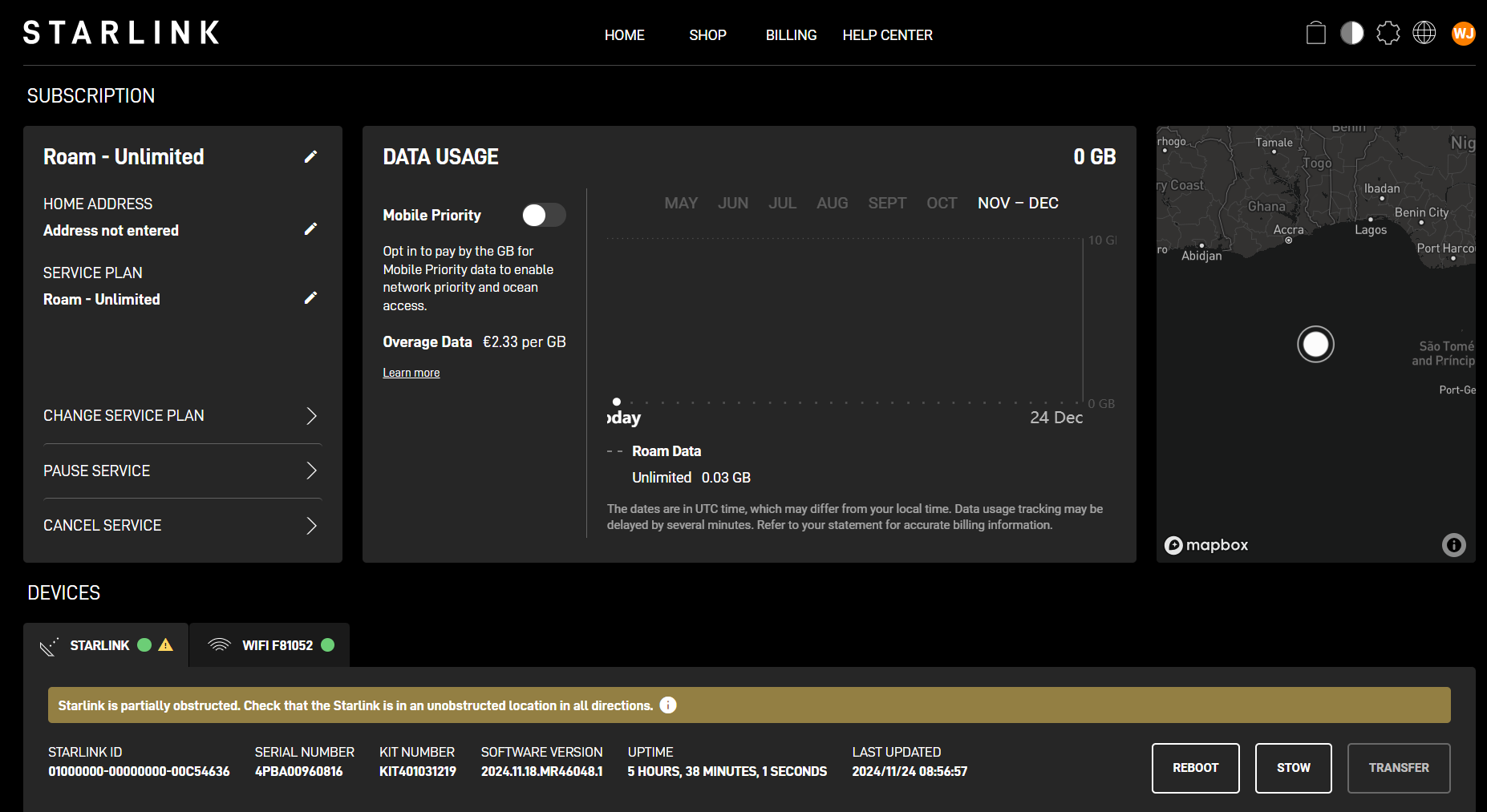Switch to the WIFI F81052 device tab
This screenshot has height=812, width=1487.
tap(269, 645)
